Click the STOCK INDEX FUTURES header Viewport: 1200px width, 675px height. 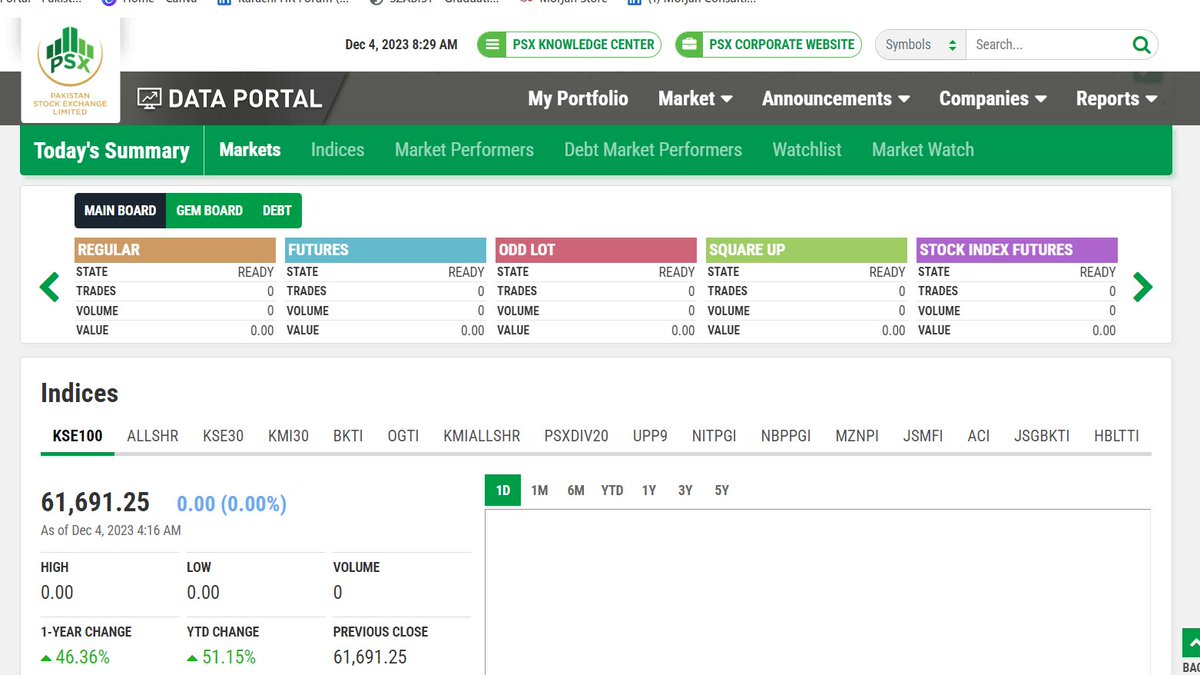click(x=1016, y=250)
